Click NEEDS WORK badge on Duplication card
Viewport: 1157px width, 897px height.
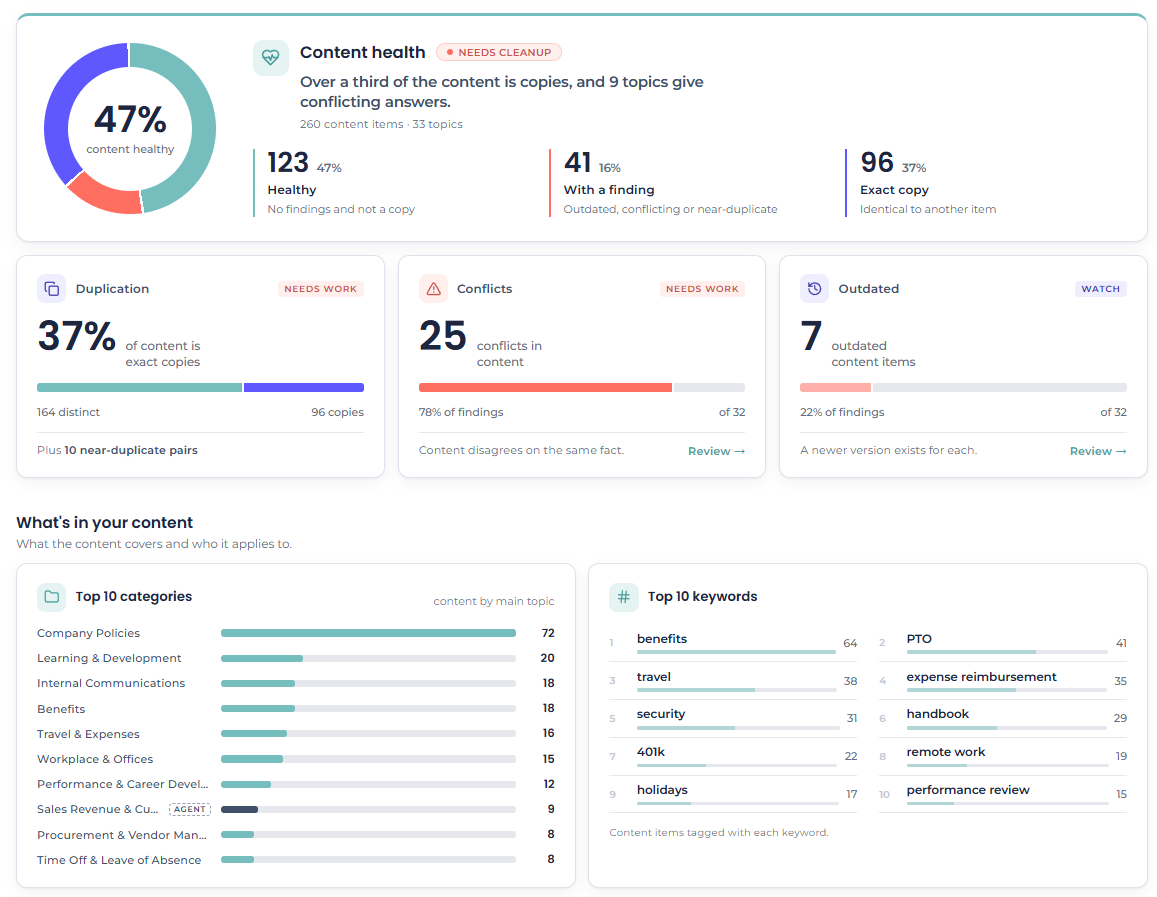coord(320,288)
